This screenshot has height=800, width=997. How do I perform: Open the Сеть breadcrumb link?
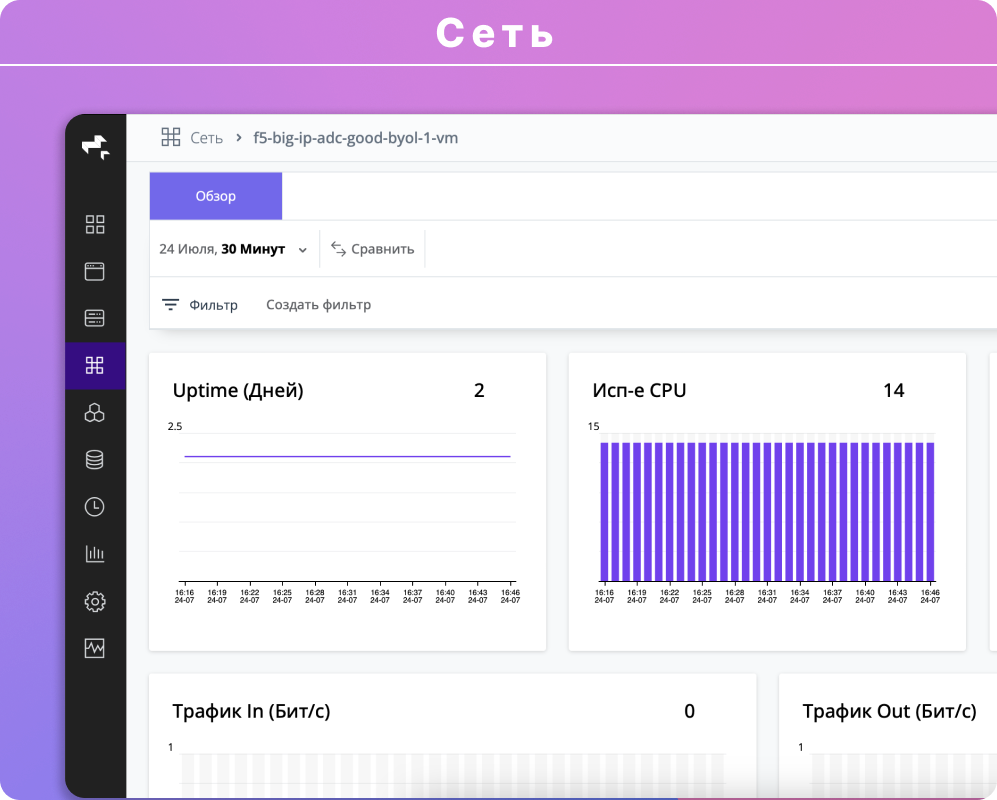[204, 137]
